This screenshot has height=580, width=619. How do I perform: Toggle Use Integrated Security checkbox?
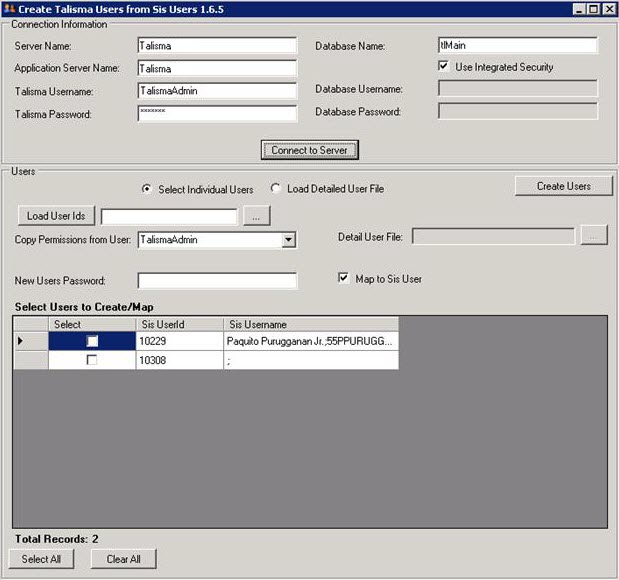click(443, 66)
